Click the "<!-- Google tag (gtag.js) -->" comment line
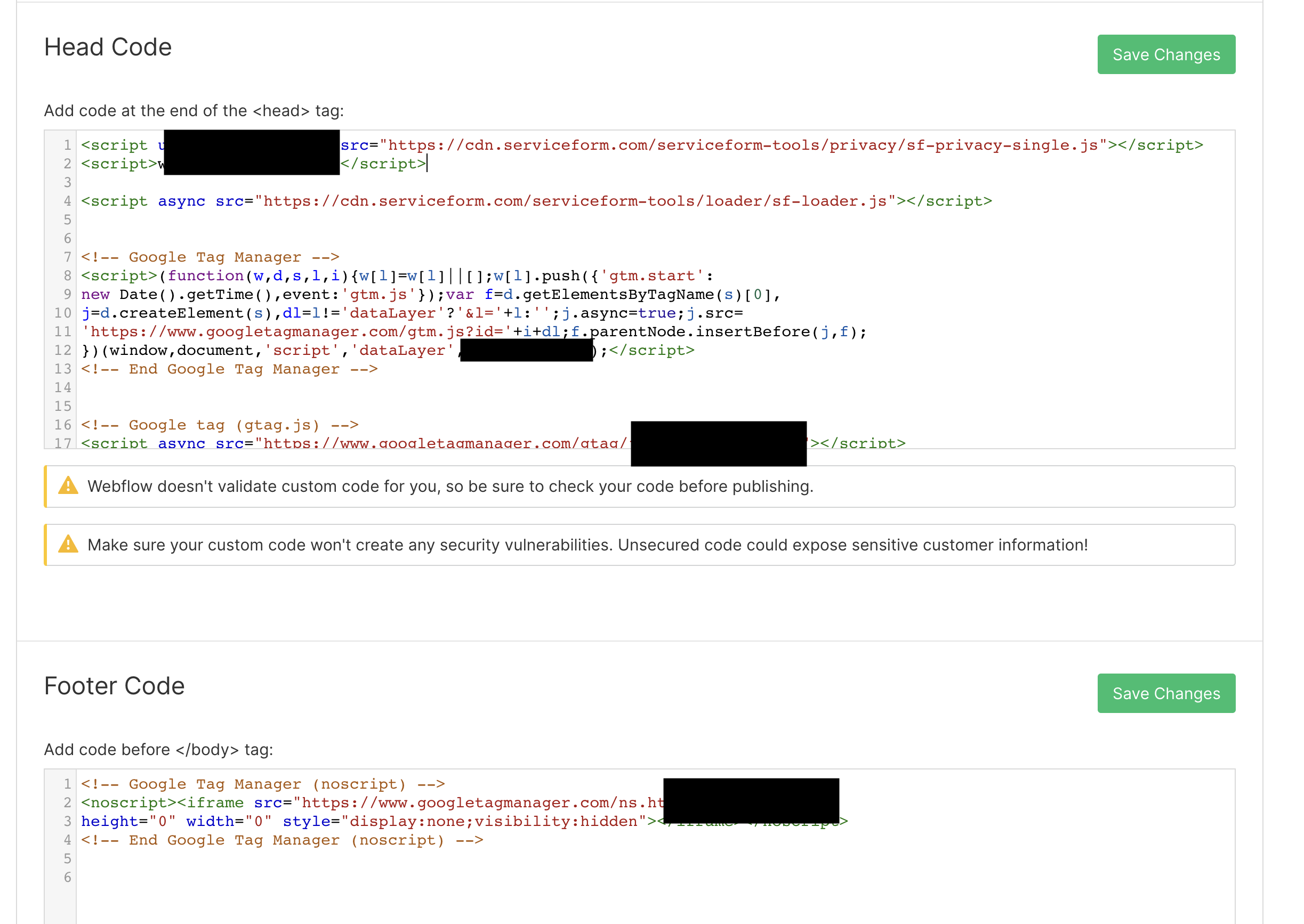The image size is (1304, 924). tap(220, 425)
